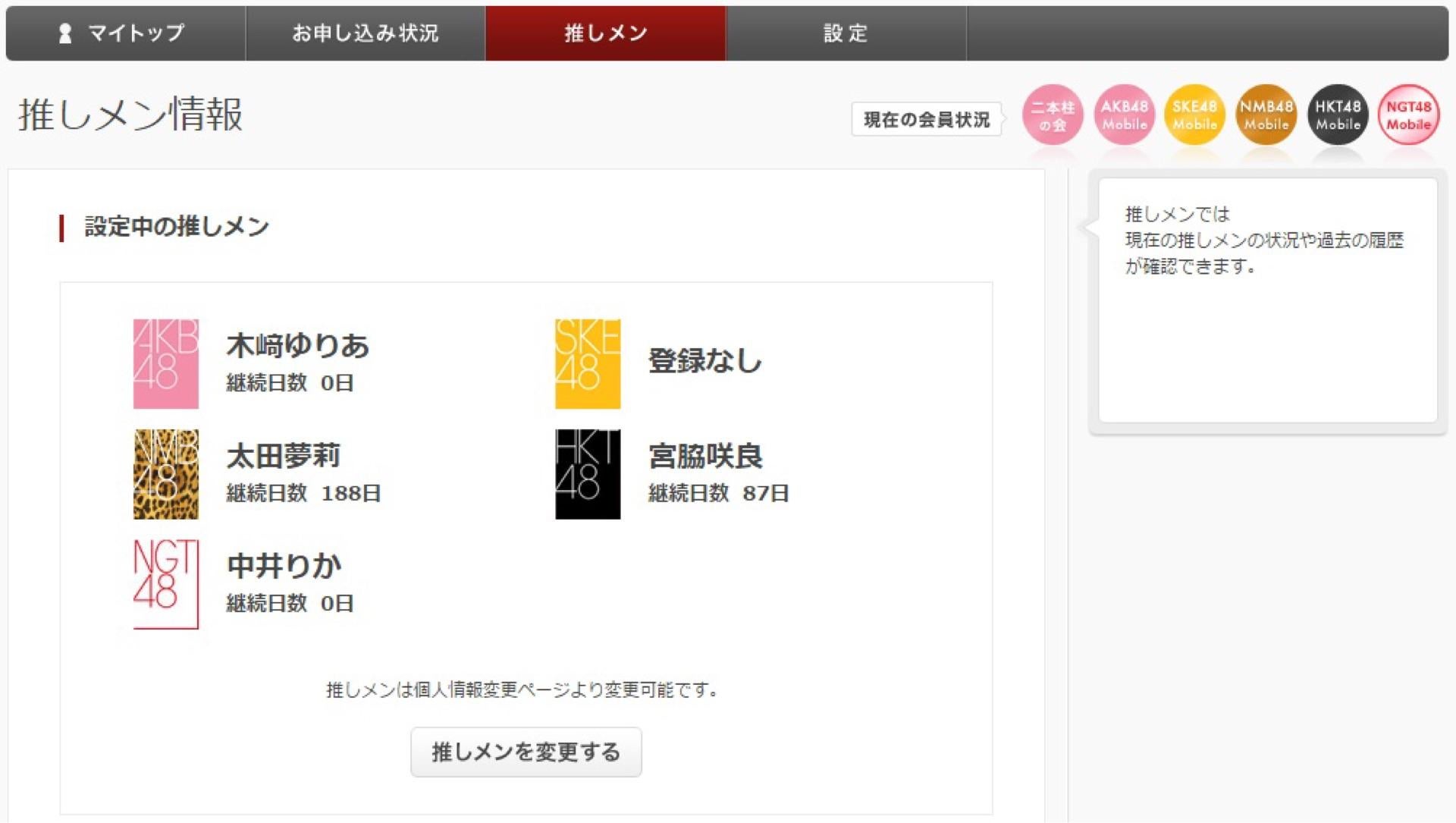The image size is (1456, 823).
Task: Click the black HKT48 logo tile
Action: pyautogui.click(x=588, y=474)
